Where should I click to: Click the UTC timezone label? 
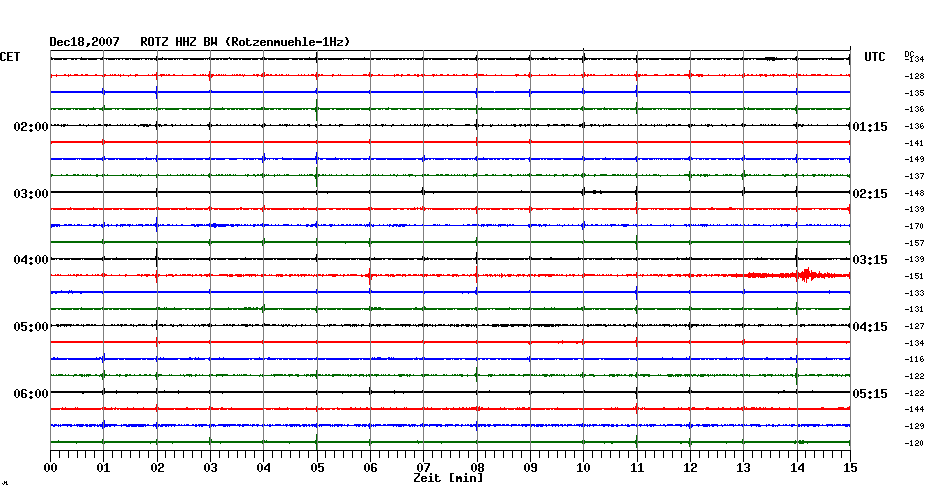coord(875,57)
